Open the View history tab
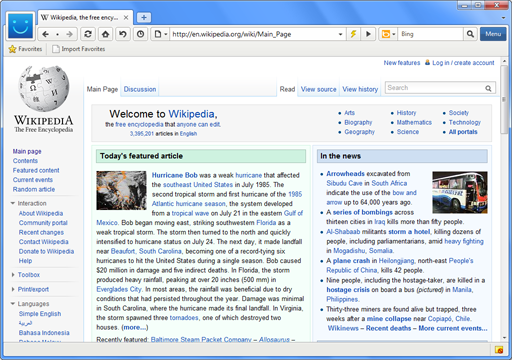Viewport: 512px width, 360px height. (x=360, y=89)
